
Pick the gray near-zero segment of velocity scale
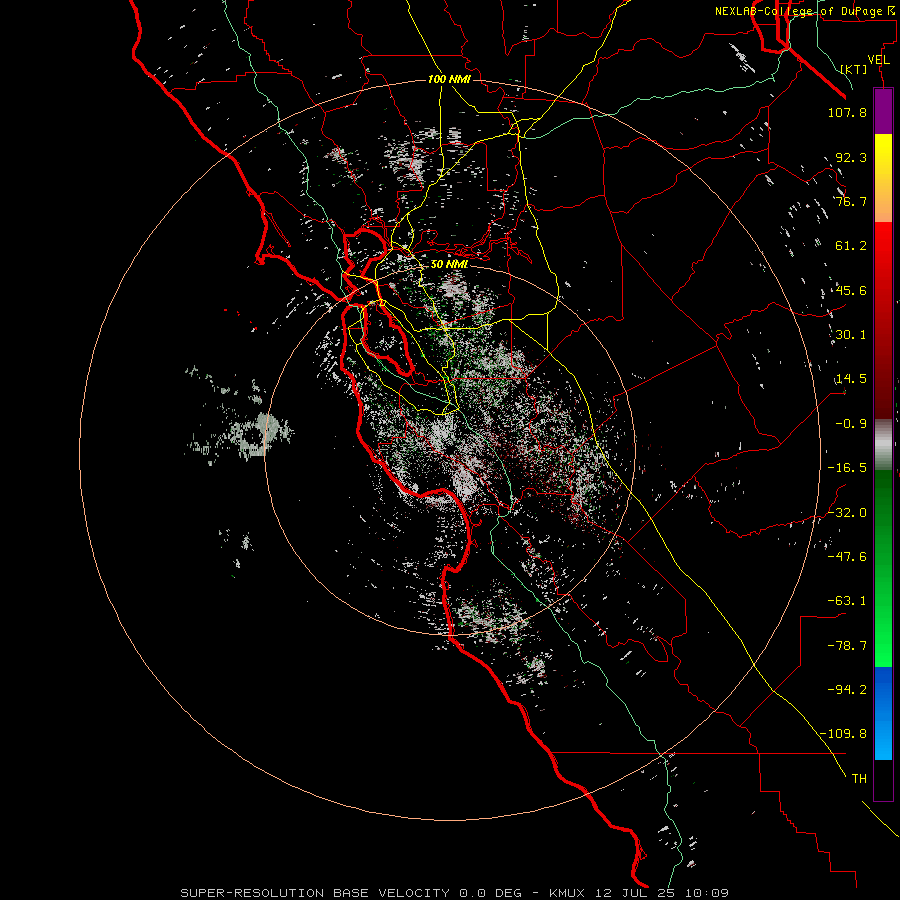pyautogui.click(x=883, y=445)
